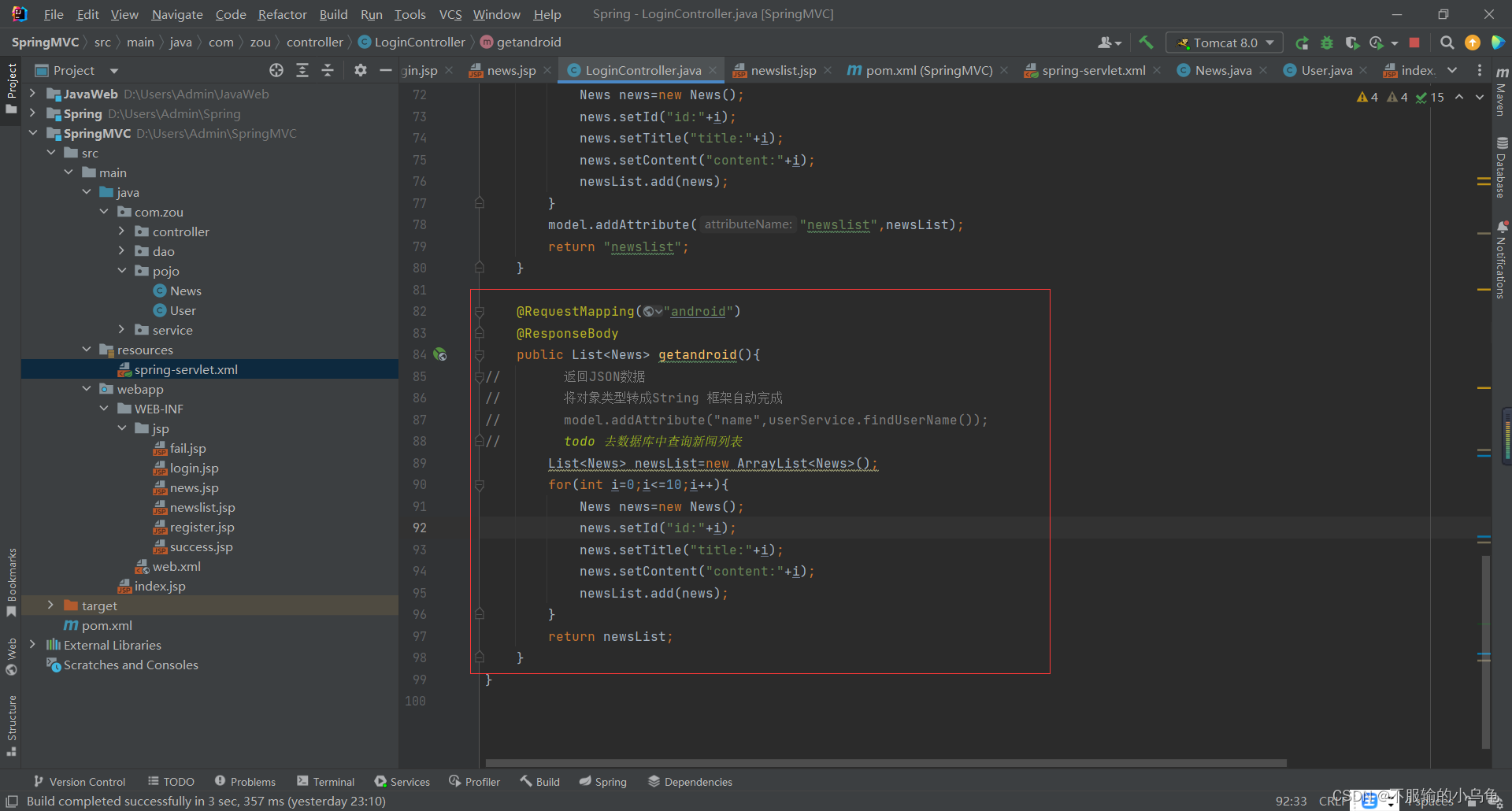Jump to next highlighted error arrow
The height and width of the screenshot is (811, 1512).
[x=1480, y=97]
